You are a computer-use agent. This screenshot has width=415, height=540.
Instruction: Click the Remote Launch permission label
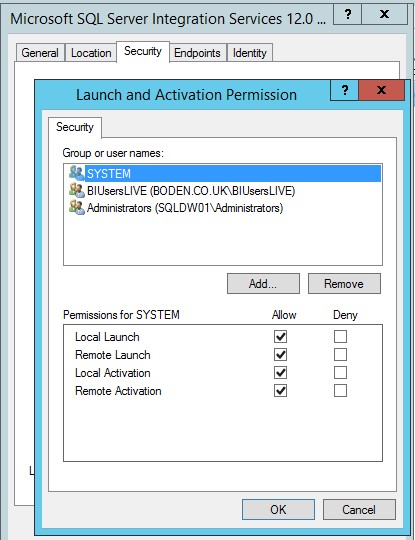113,355
